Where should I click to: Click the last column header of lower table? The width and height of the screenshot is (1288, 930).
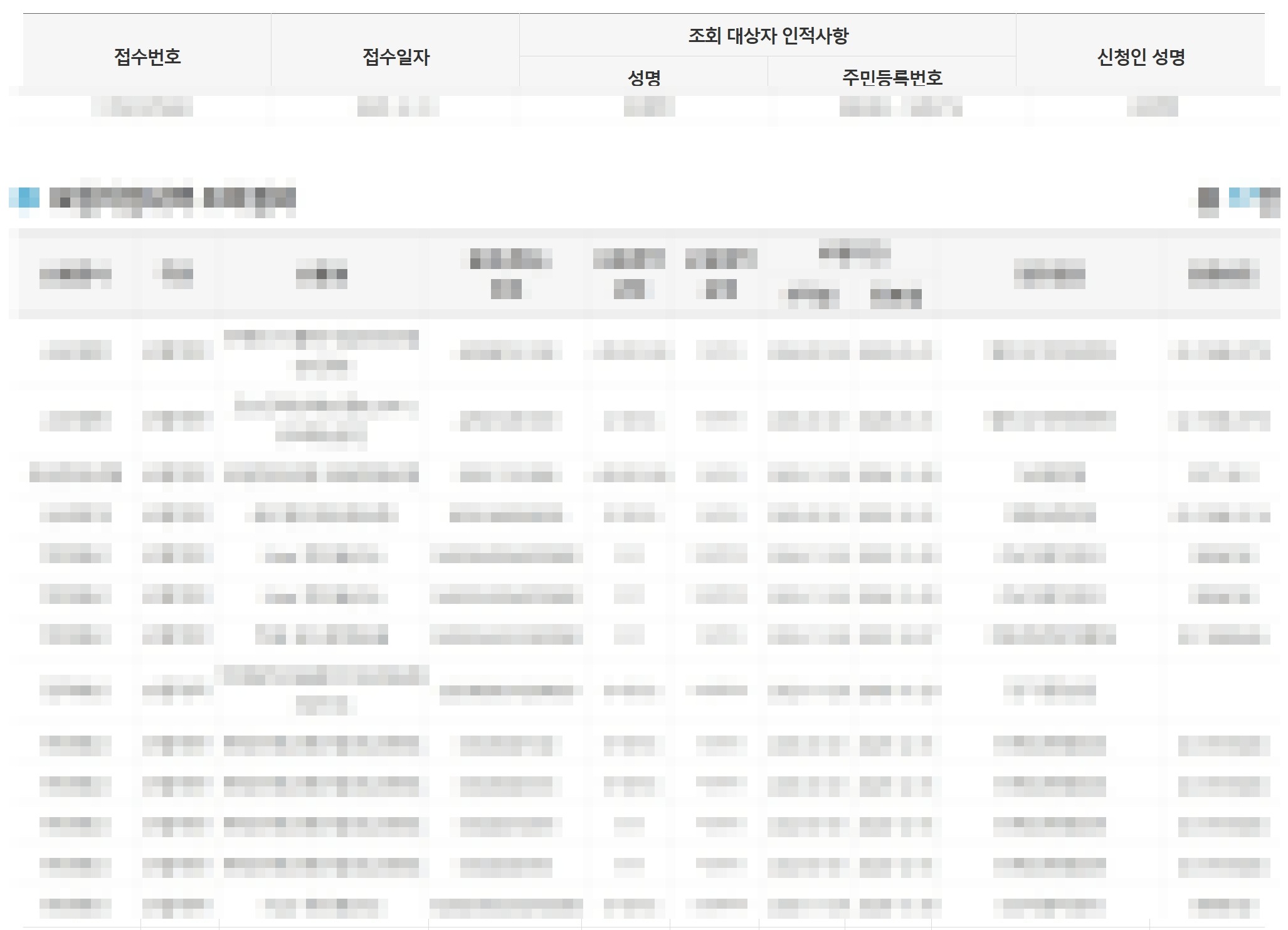point(1223,274)
